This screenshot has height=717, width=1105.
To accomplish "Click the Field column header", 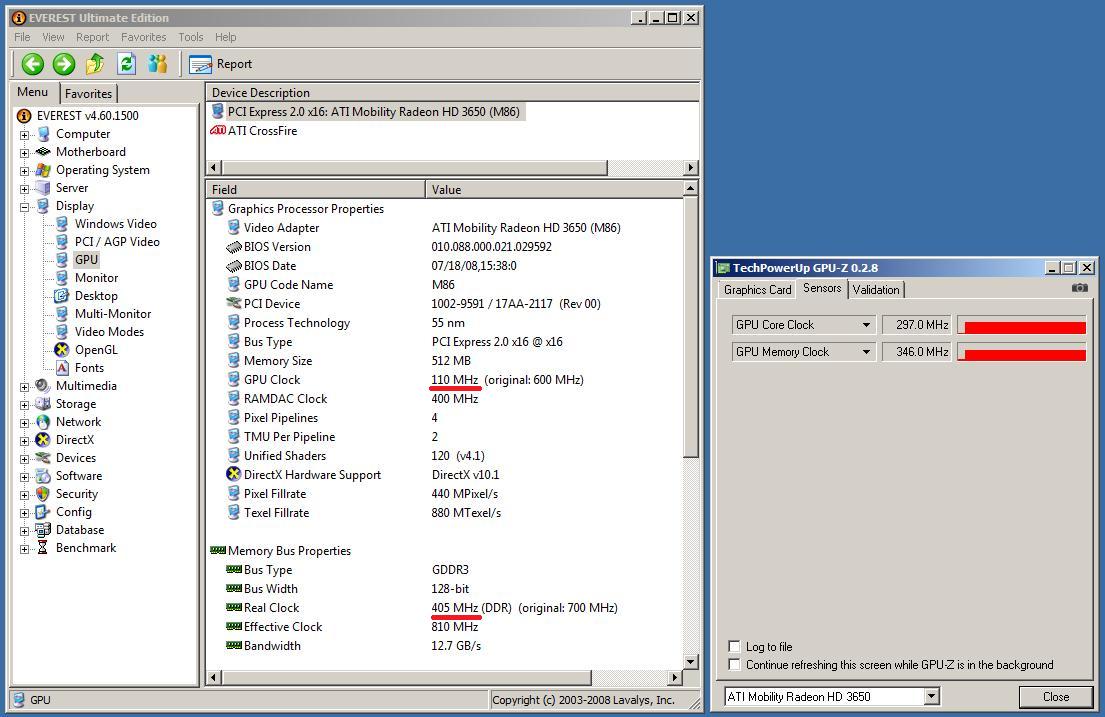I will pyautogui.click(x=316, y=190).
